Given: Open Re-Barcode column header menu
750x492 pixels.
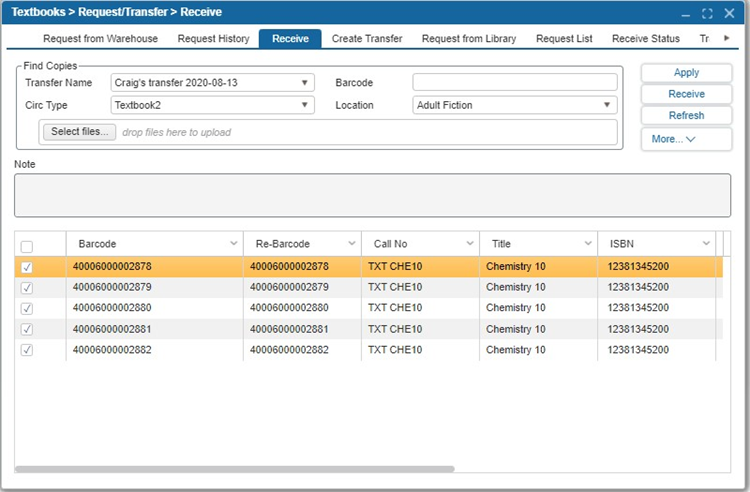Looking at the screenshot, I should [352, 243].
